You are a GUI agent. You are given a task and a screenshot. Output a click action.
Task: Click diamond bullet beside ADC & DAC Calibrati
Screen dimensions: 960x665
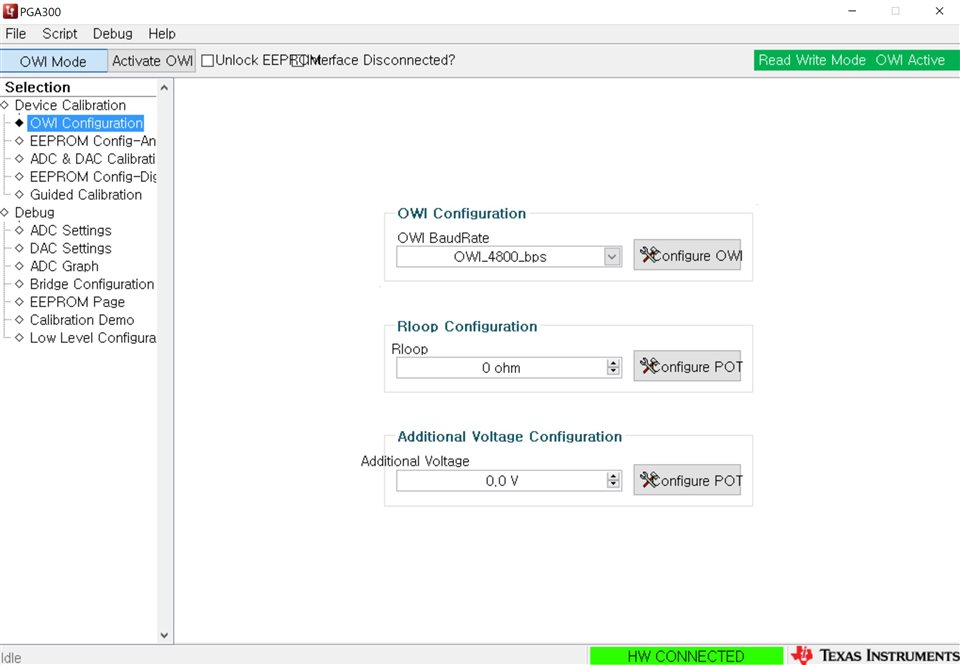click(19, 159)
